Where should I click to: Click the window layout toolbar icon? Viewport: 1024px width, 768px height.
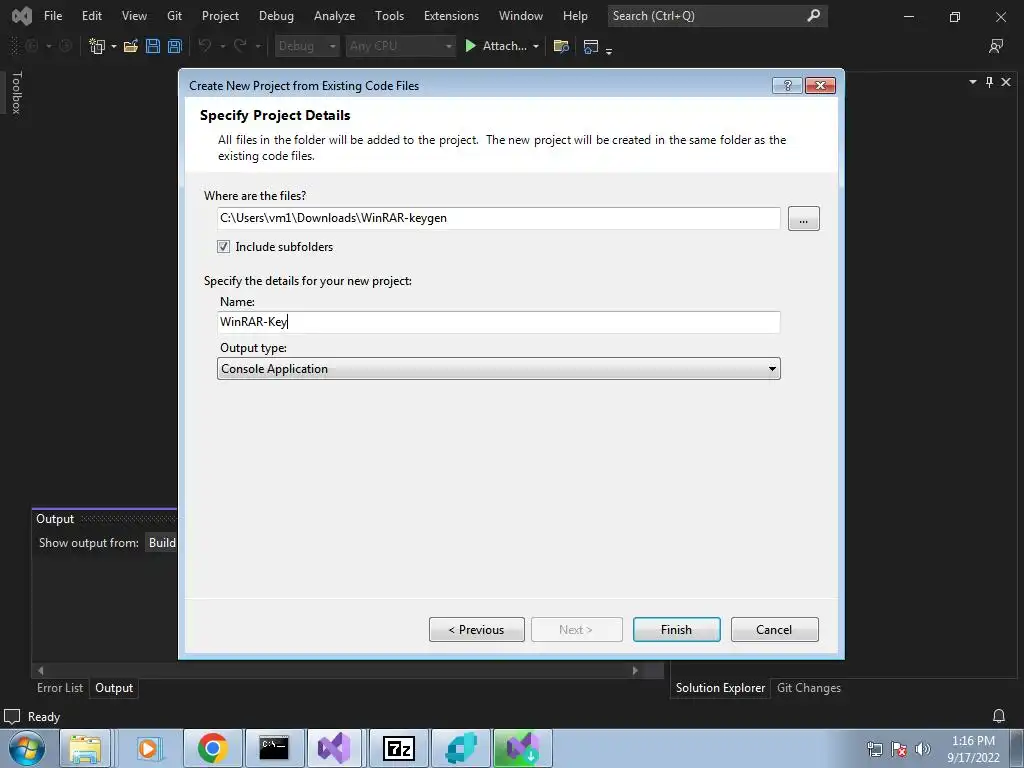coord(591,46)
